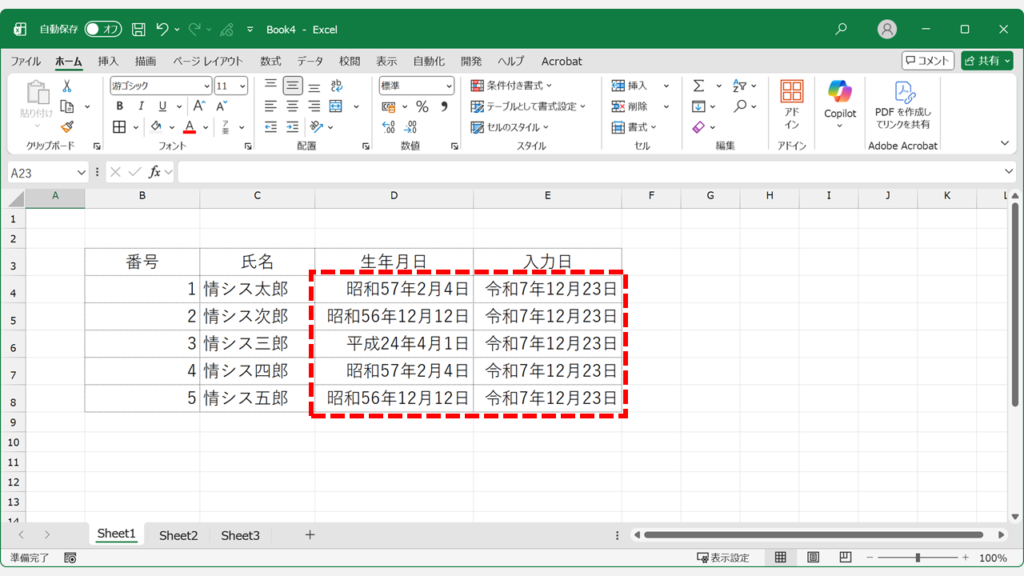Select the italic formatting icon
Viewport: 1024px width, 576px height.
coord(141,105)
